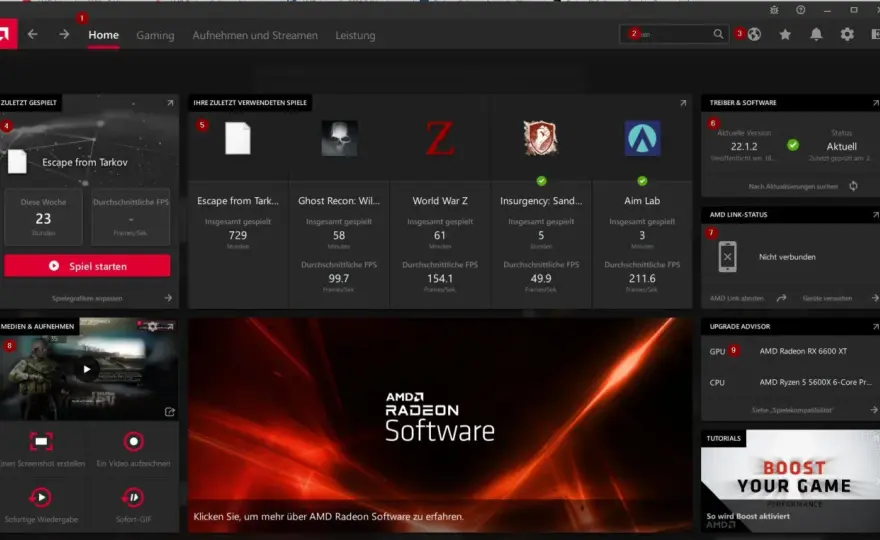Click the Sofort-GIF icon
Image resolution: width=880 pixels, height=540 pixels.
coord(134,497)
